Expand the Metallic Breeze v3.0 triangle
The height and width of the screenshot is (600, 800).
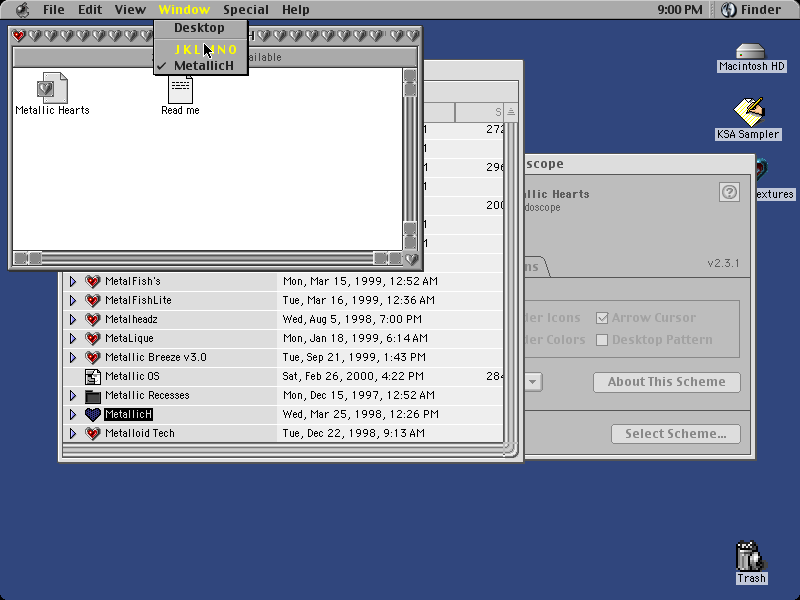[x=73, y=357]
